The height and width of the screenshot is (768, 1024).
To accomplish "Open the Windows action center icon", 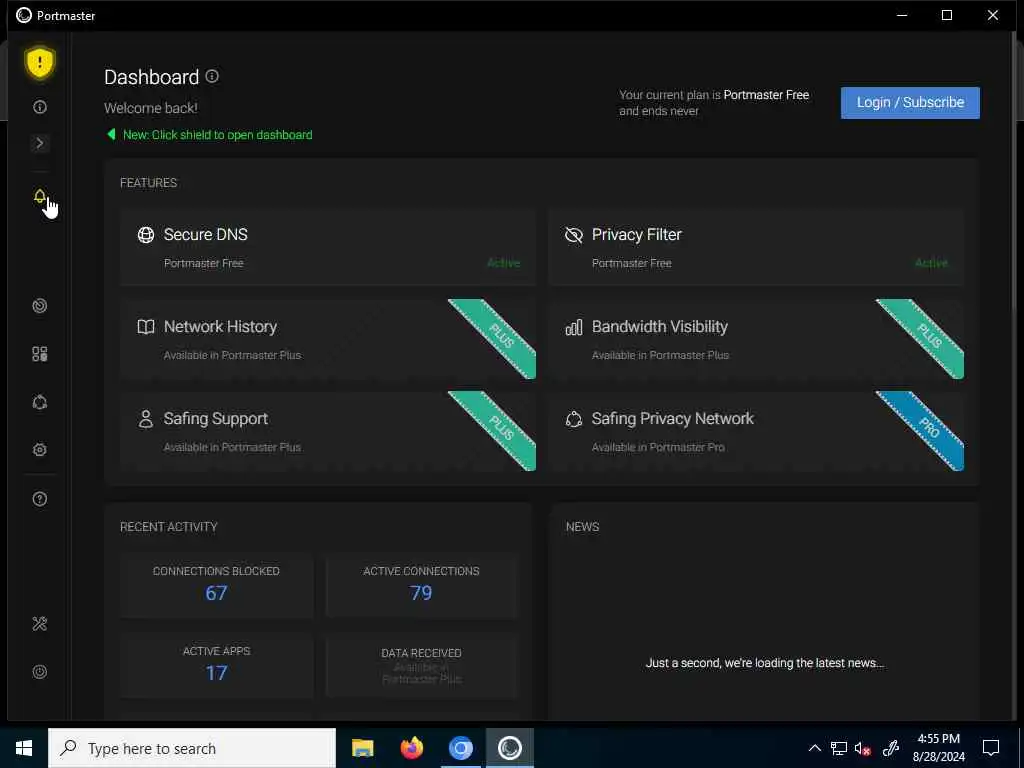I will pyautogui.click(x=991, y=748).
